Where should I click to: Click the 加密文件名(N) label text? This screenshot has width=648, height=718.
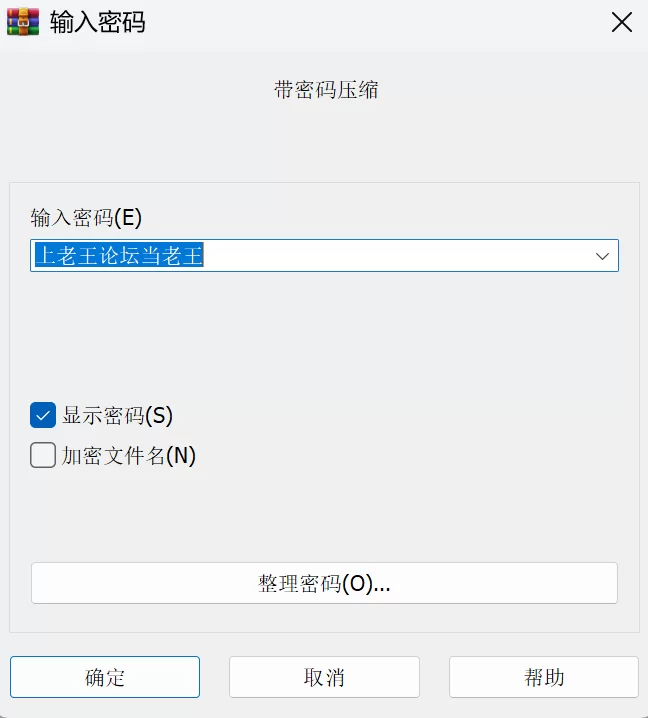pyautogui.click(x=128, y=456)
